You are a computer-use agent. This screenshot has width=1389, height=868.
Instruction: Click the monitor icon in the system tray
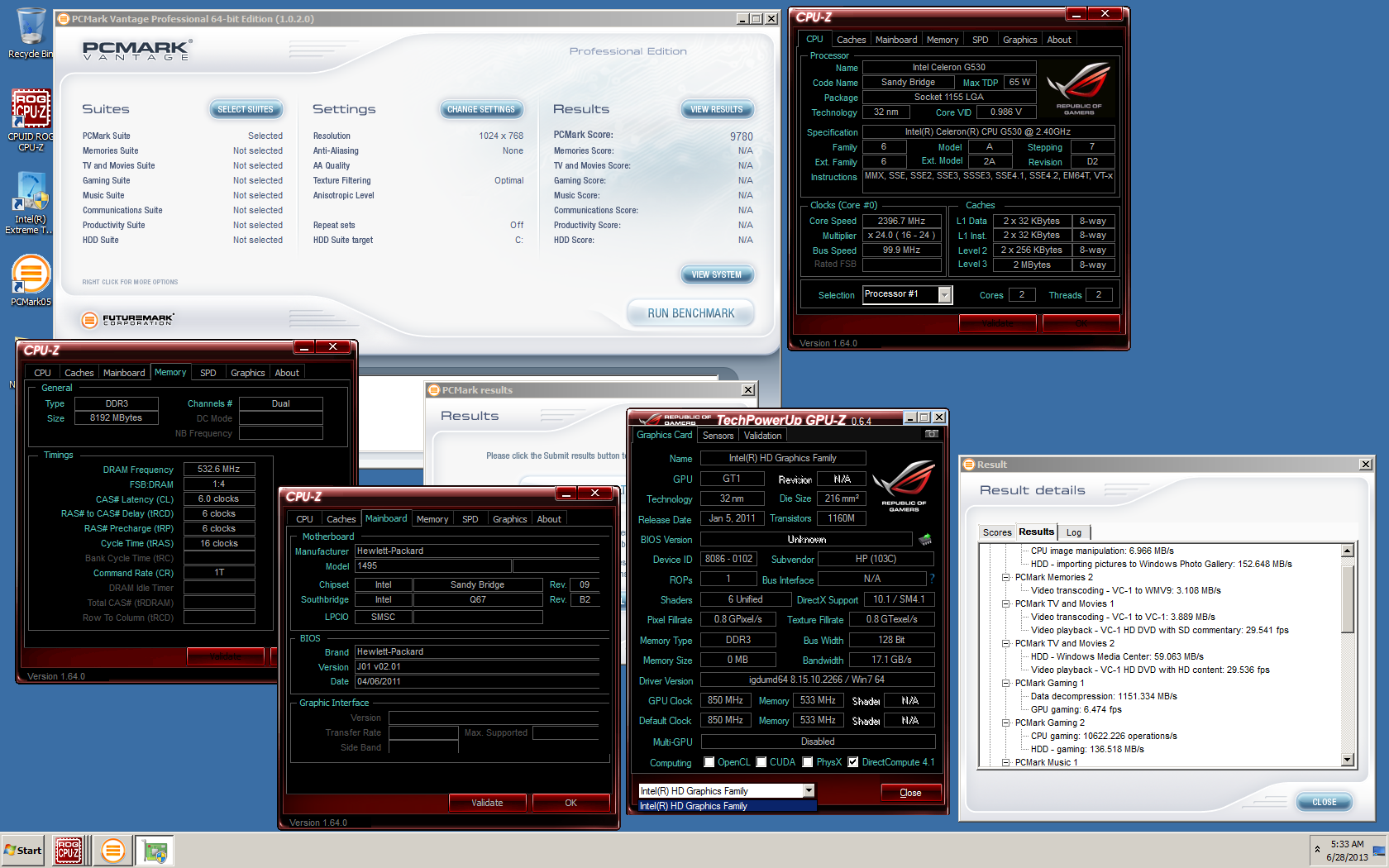1379,850
